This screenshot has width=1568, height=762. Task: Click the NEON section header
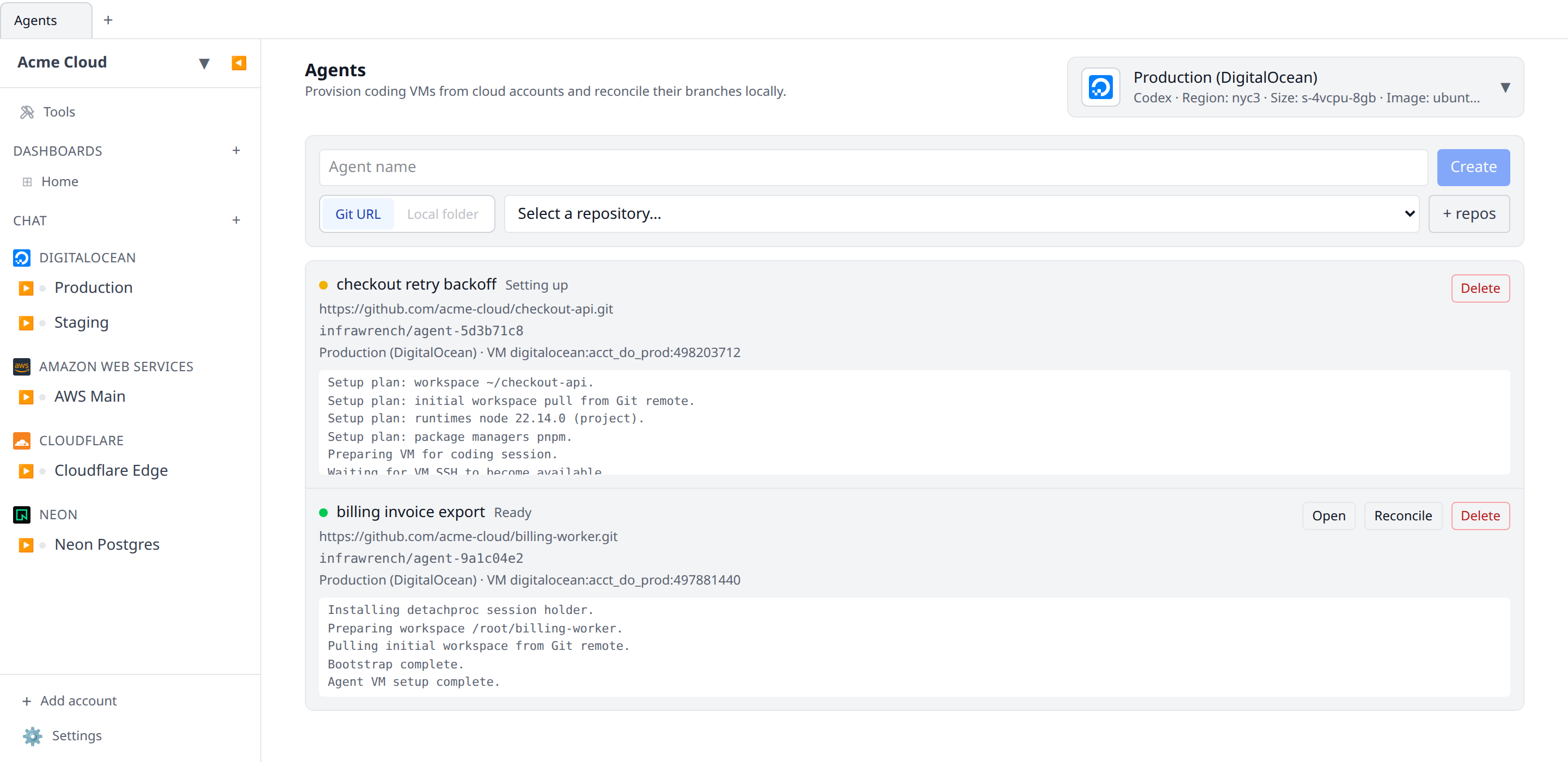click(x=58, y=514)
